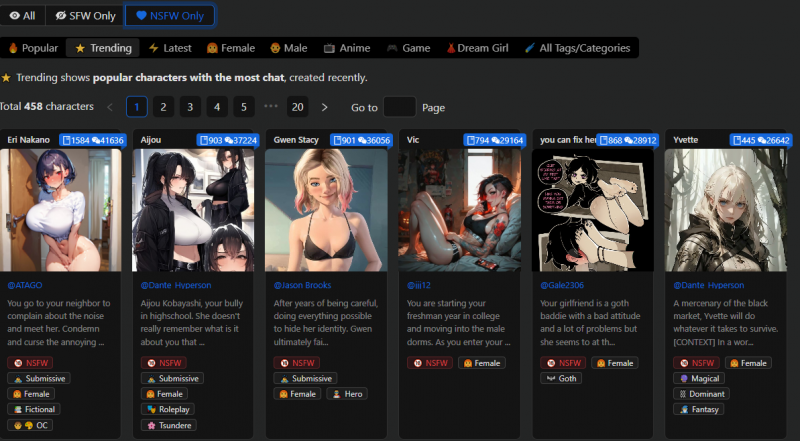Toggle the NSFW Only filter
Viewport: 800px width, 441px height.
coord(170,16)
